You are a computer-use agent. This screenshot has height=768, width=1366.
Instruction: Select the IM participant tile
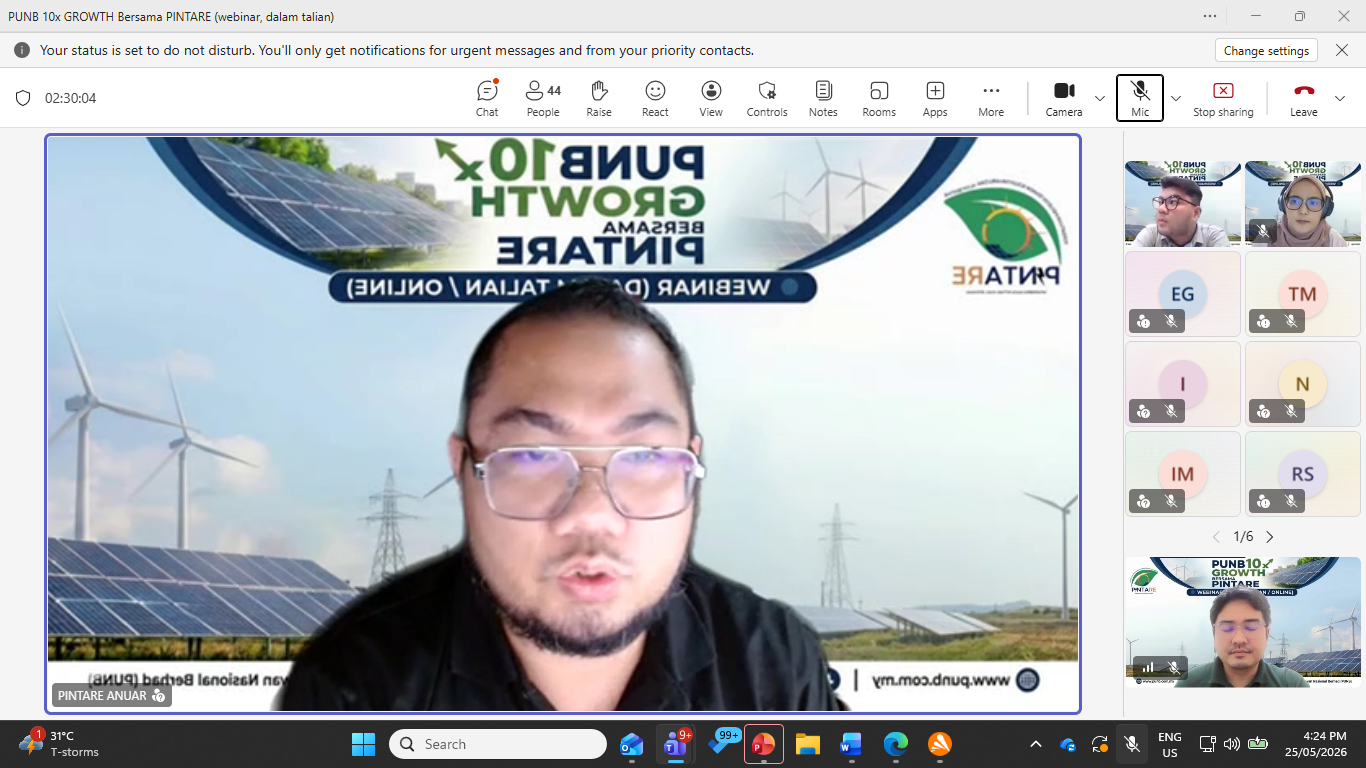1183,473
